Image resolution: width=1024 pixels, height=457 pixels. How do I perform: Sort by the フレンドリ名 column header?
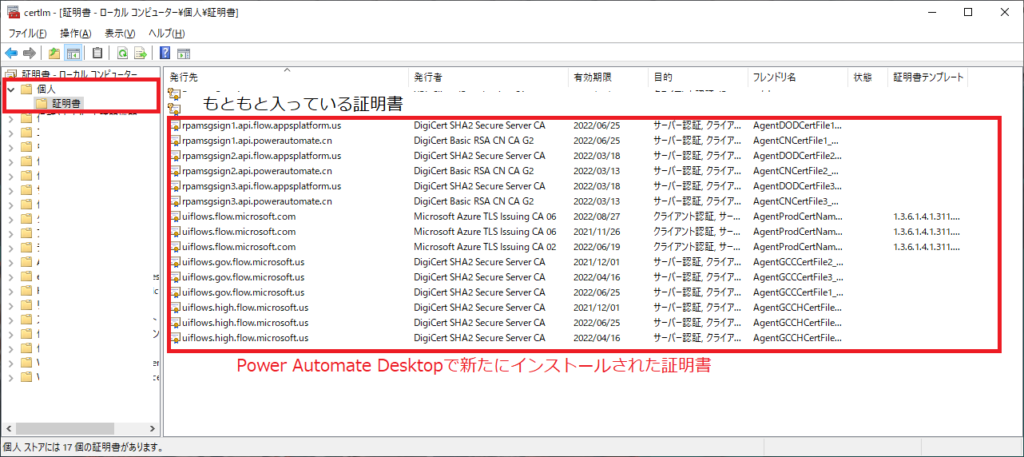pos(797,77)
